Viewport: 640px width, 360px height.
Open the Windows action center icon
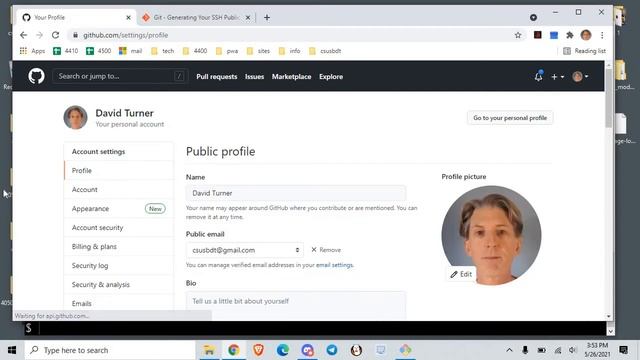[x=623, y=350]
